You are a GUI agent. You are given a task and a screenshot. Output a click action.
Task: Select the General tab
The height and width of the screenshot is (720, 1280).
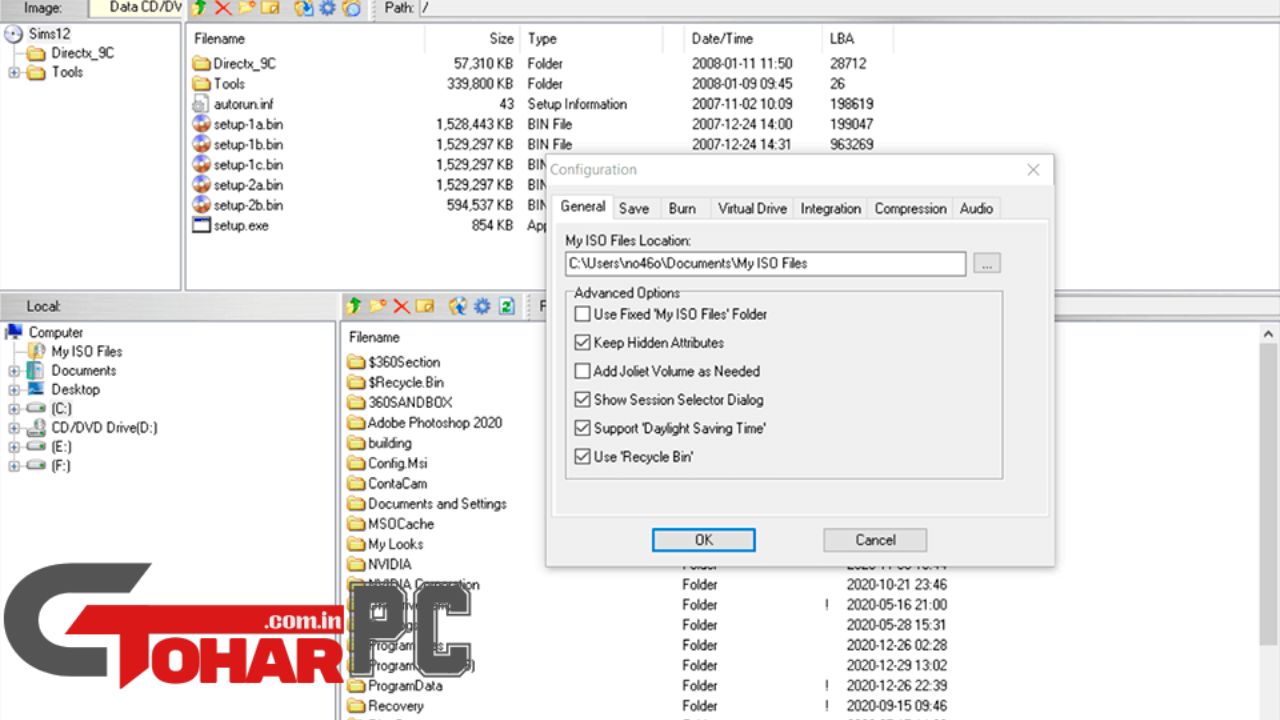pos(582,207)
